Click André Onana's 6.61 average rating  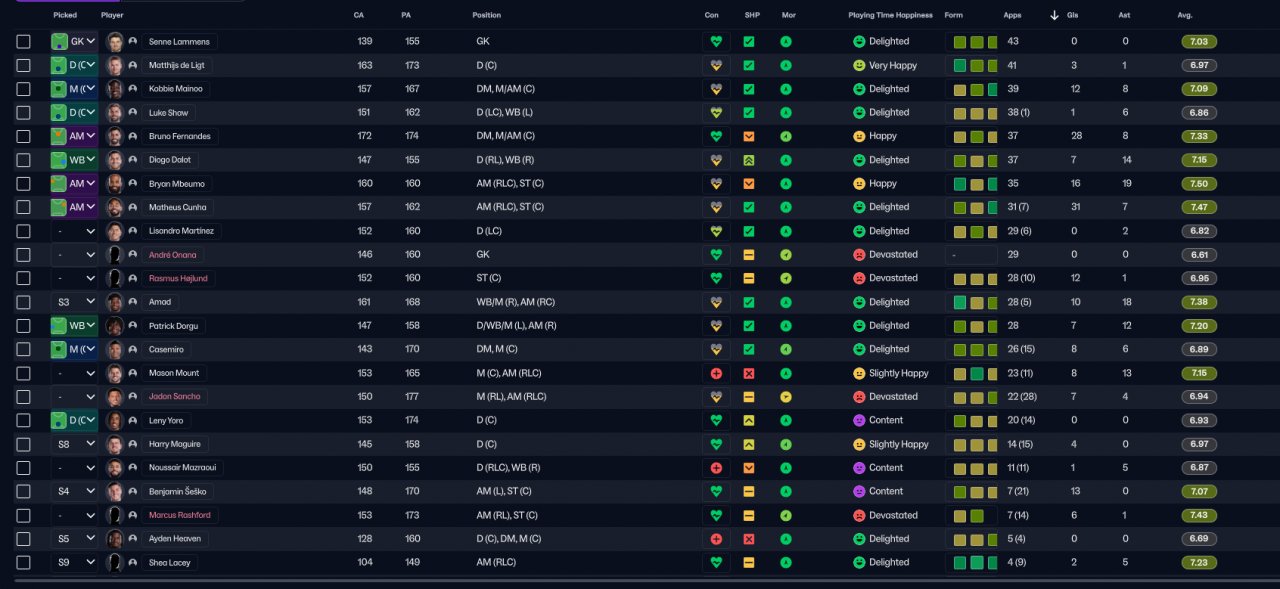[1199, 255]
